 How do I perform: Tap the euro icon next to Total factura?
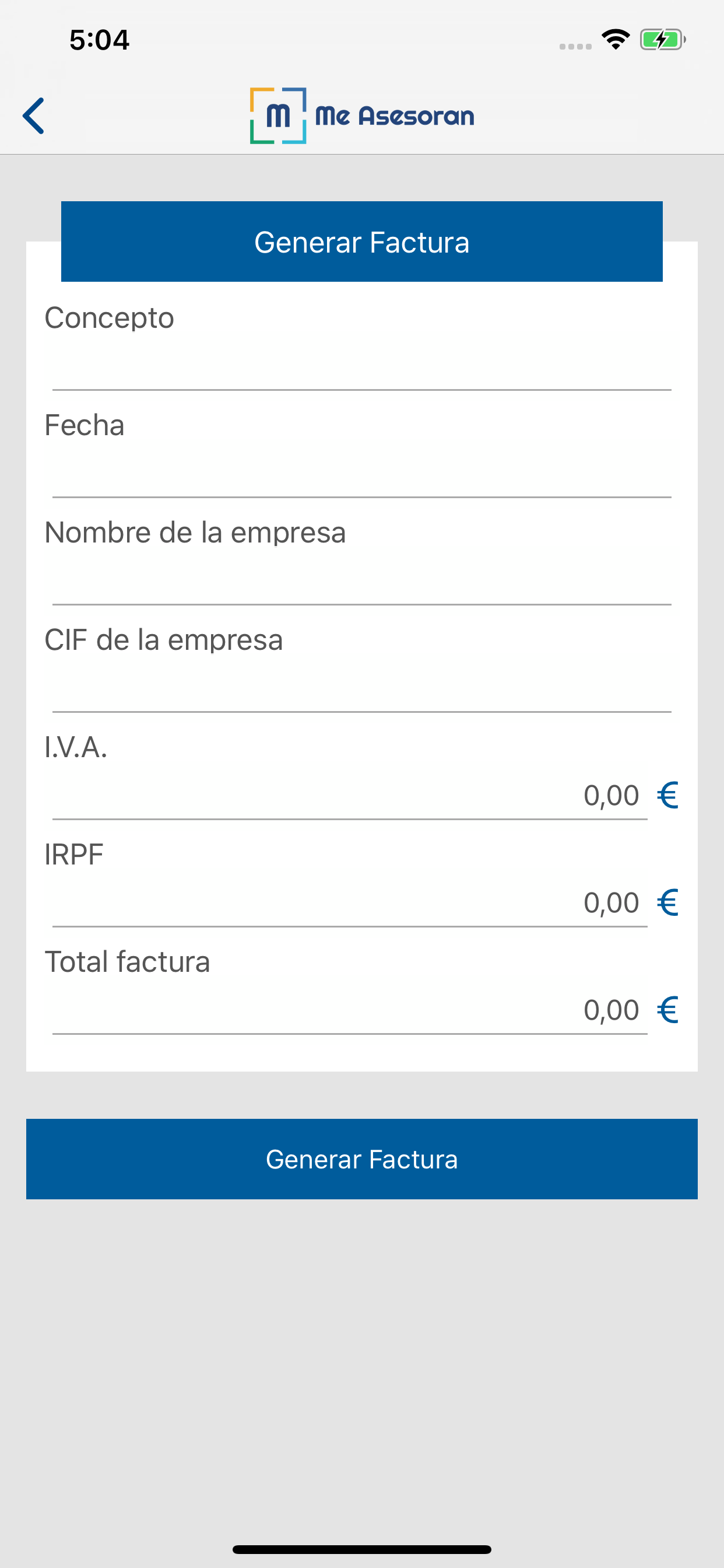coord(667,1010)
